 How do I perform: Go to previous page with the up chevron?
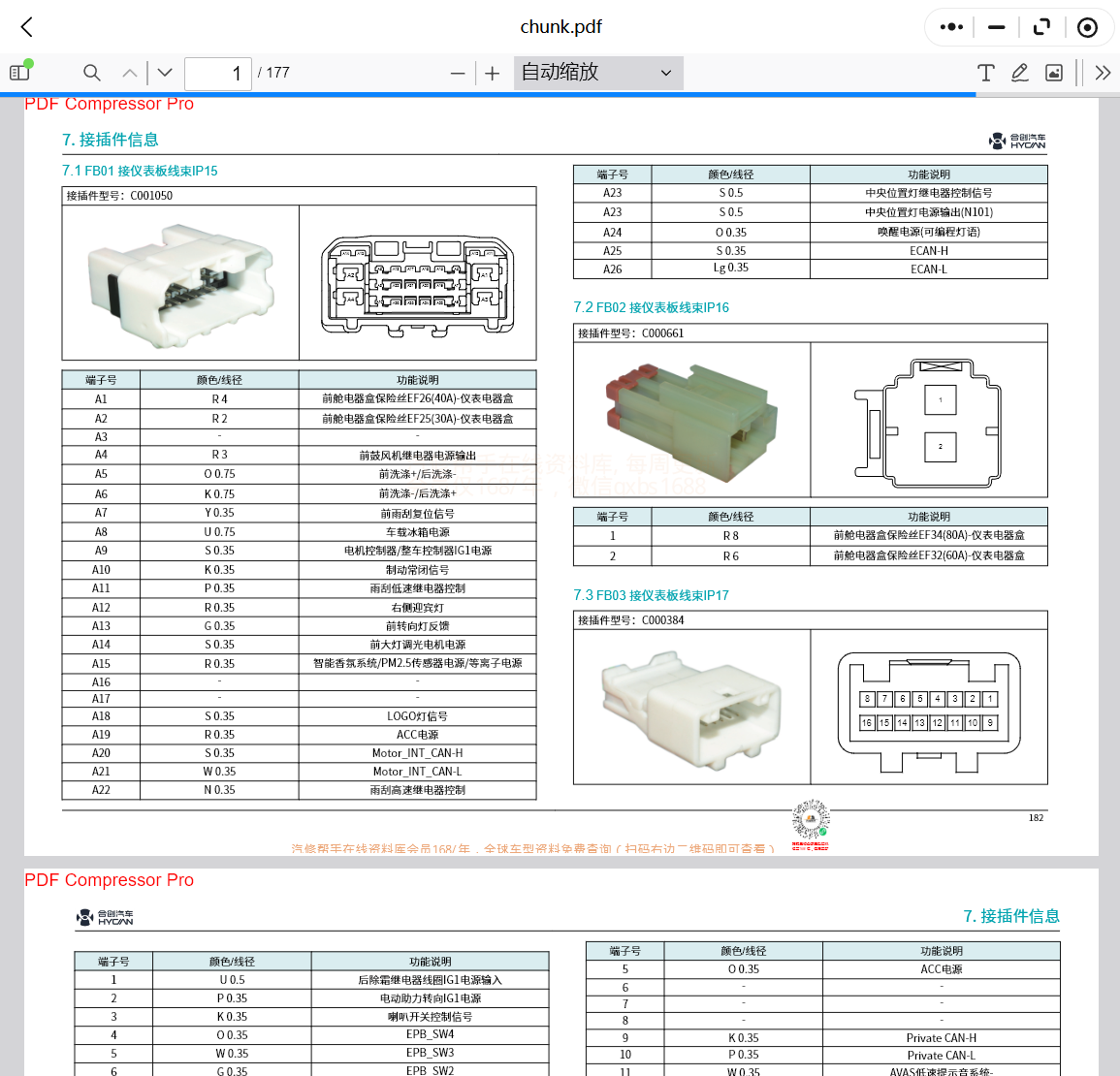pos(129,73)
